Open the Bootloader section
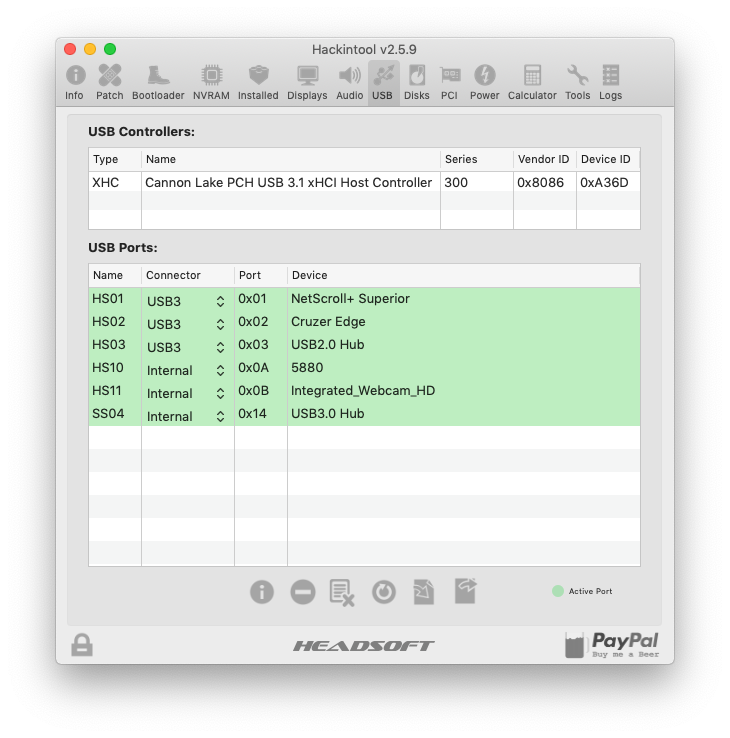The width and height of the screenshot is (730, 738). (158, 83)
